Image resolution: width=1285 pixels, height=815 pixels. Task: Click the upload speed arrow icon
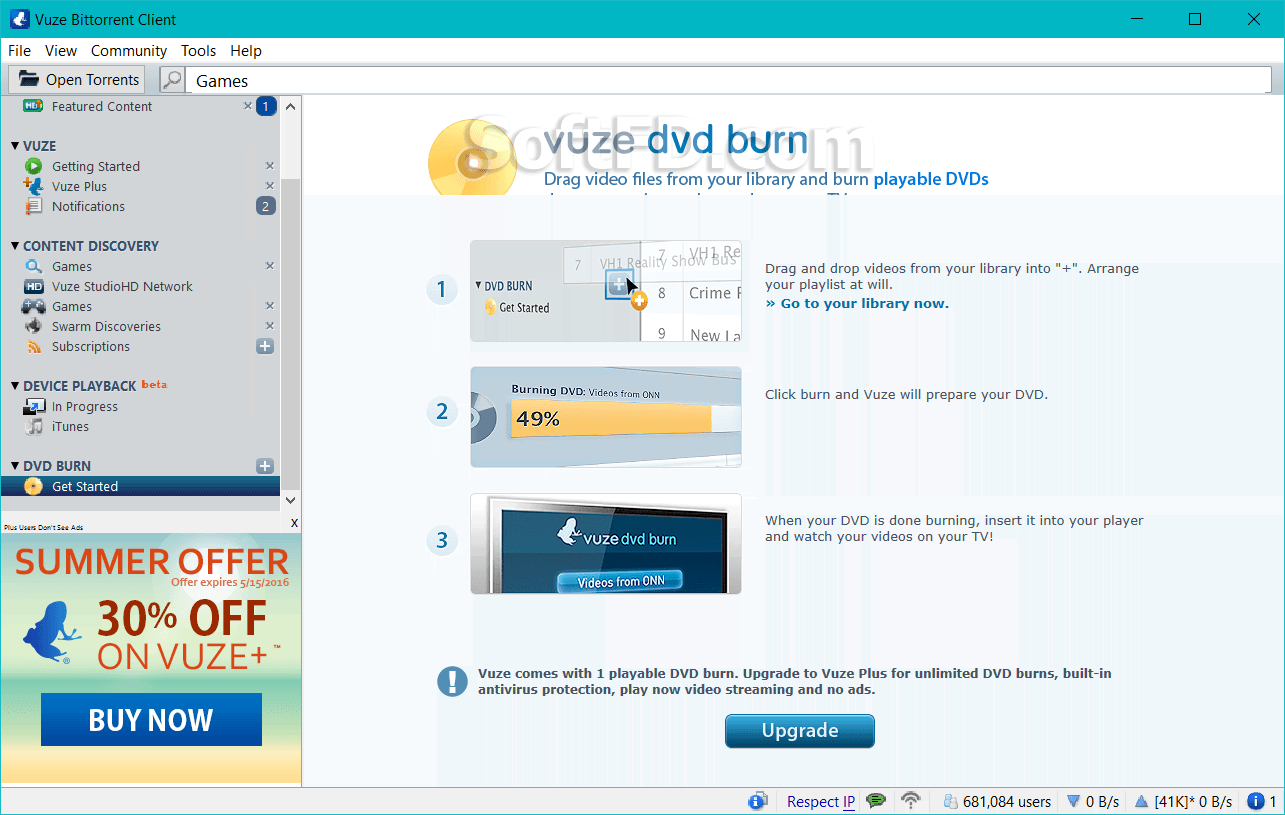(x=1141, y=801)
